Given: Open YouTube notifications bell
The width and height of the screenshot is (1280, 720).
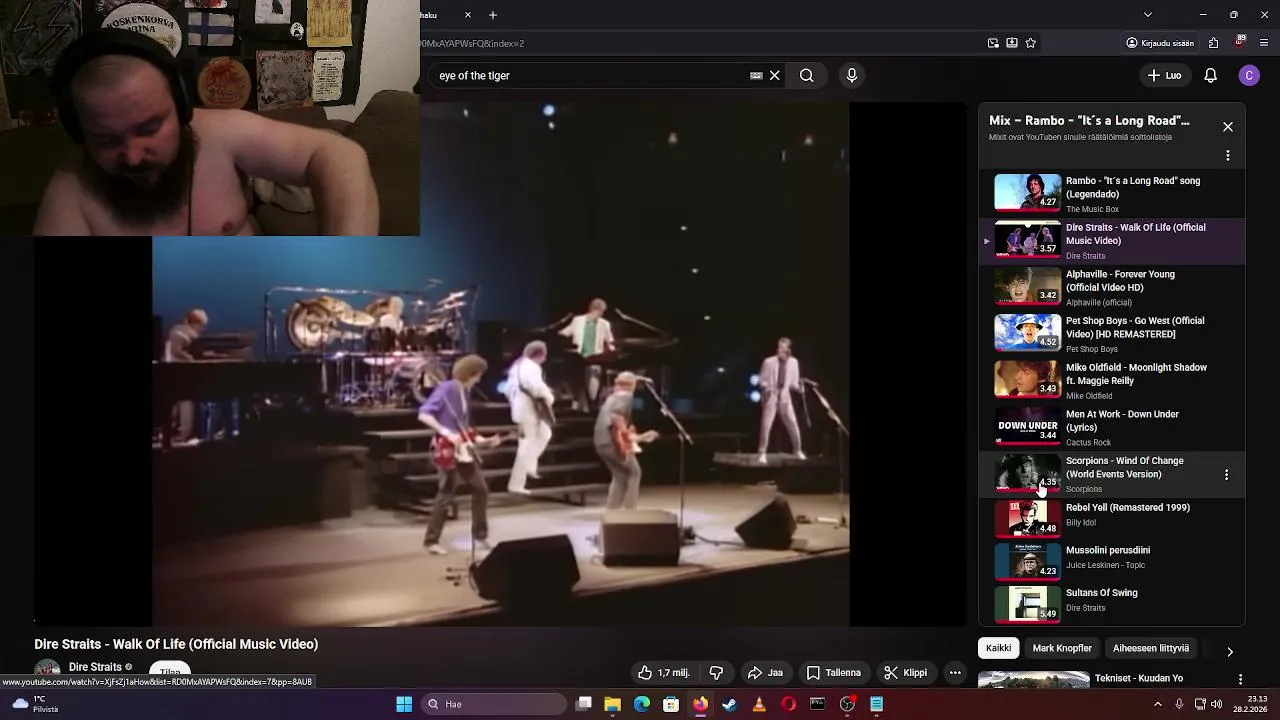Looking at the screenshot, I should coord(1210,75).
